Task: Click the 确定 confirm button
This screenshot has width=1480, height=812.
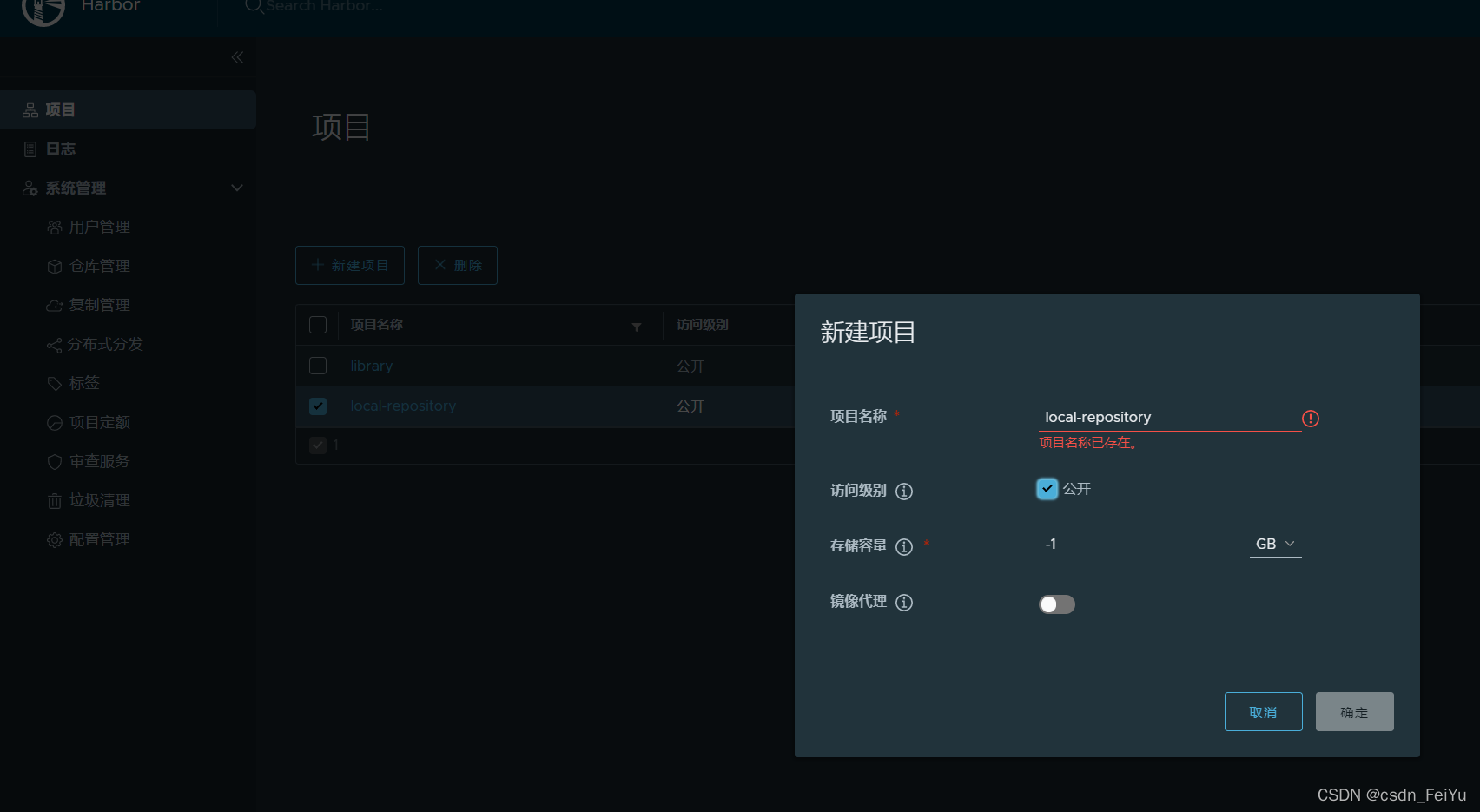Action: tap(1354, 712)
